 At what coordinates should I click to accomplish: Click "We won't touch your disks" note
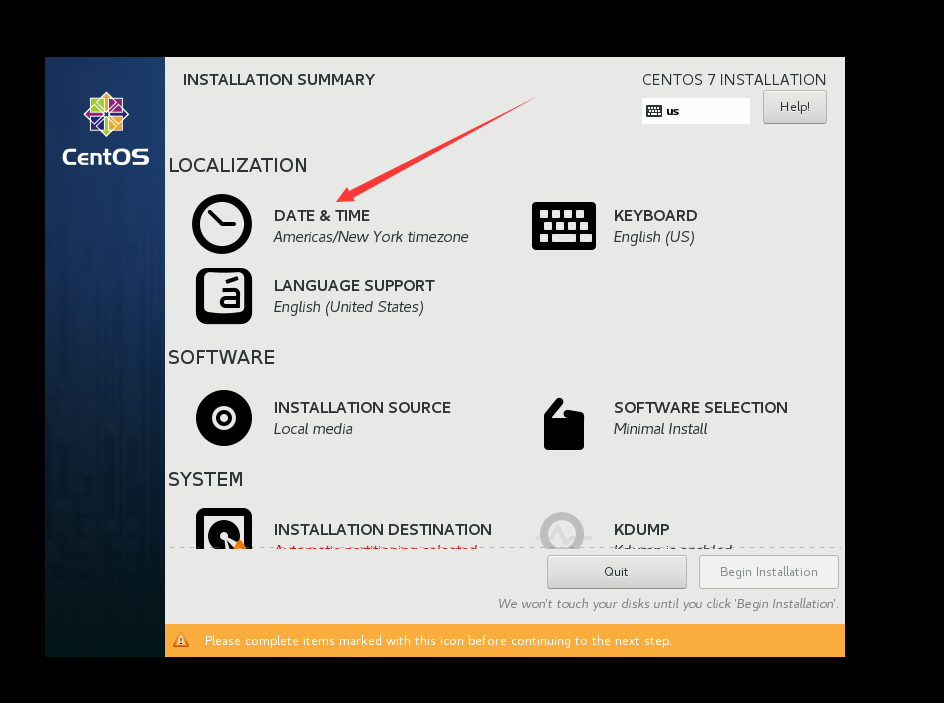668,604
